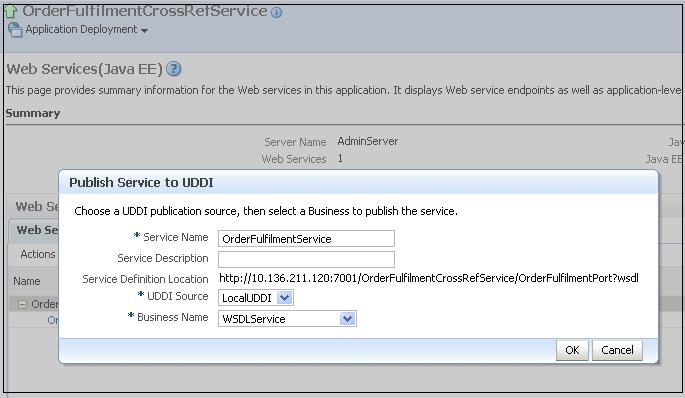The height and width of the screenshot is (398, 685).
Task: Click the green up-arrow application status icon
Action: click(x=10, y=11)
